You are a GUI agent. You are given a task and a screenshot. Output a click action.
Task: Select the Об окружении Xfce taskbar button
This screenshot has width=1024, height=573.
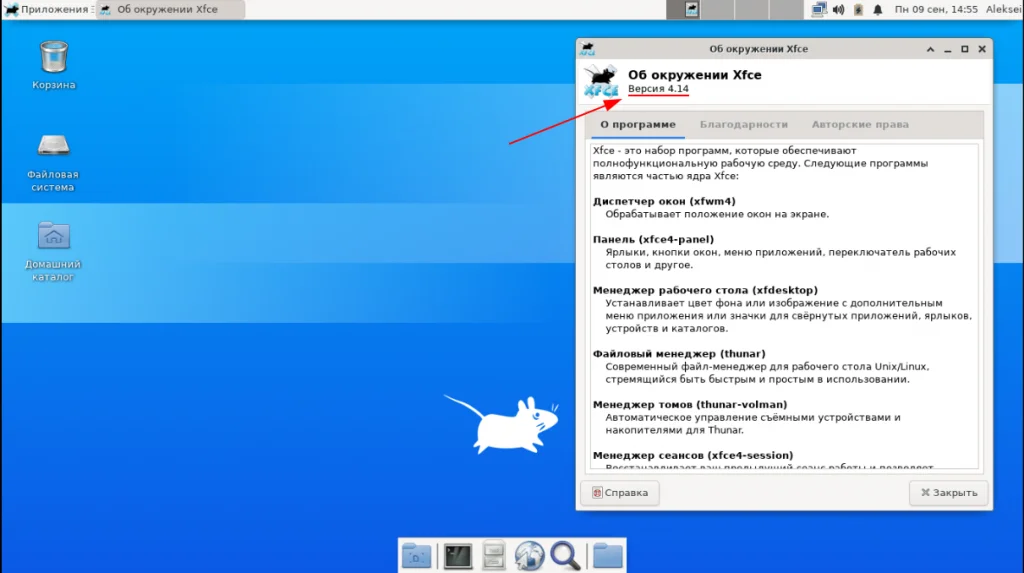(x=170, y=9)
